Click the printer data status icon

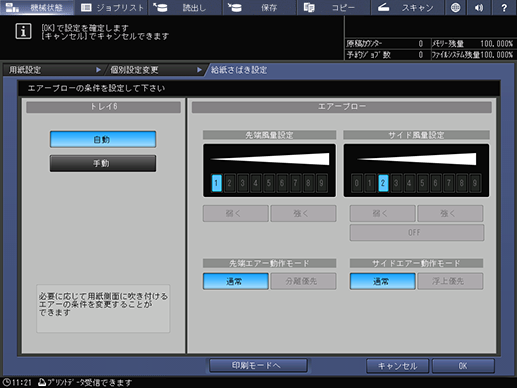[42, 382]
